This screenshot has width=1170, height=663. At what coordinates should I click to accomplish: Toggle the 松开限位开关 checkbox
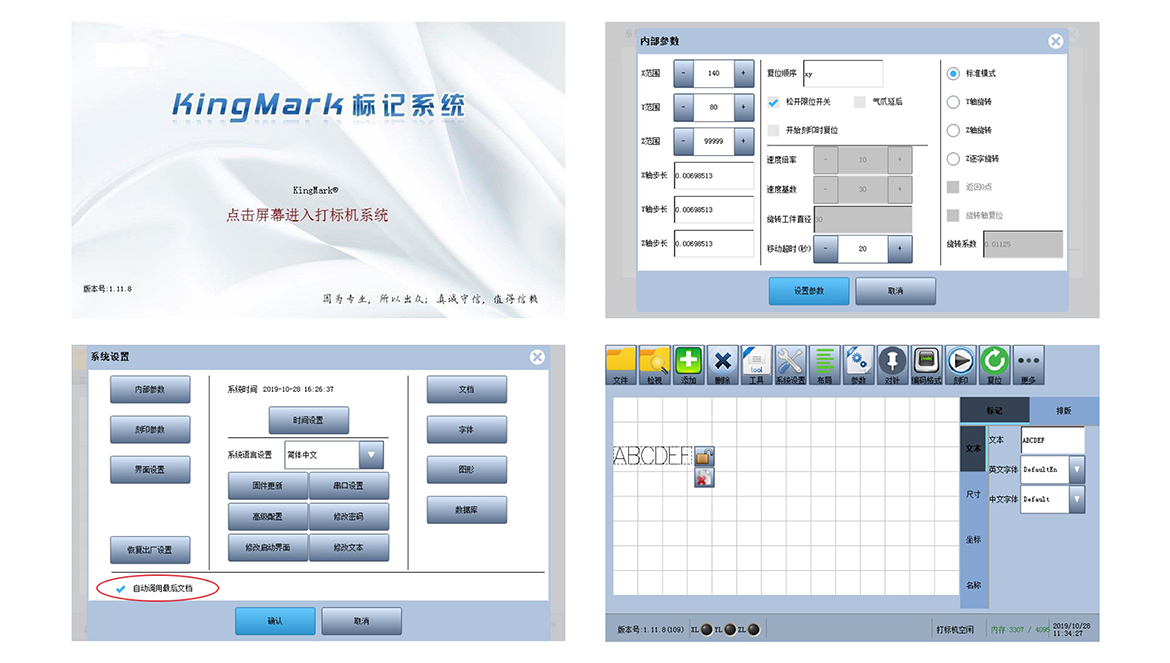click(x=774, y=102)
